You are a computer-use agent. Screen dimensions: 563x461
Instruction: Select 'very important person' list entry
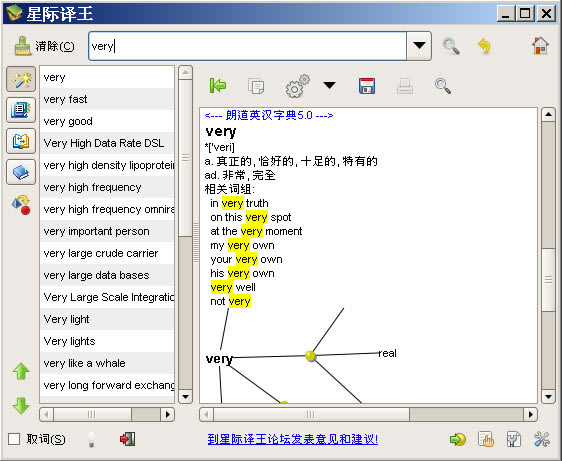click(107, 231)
